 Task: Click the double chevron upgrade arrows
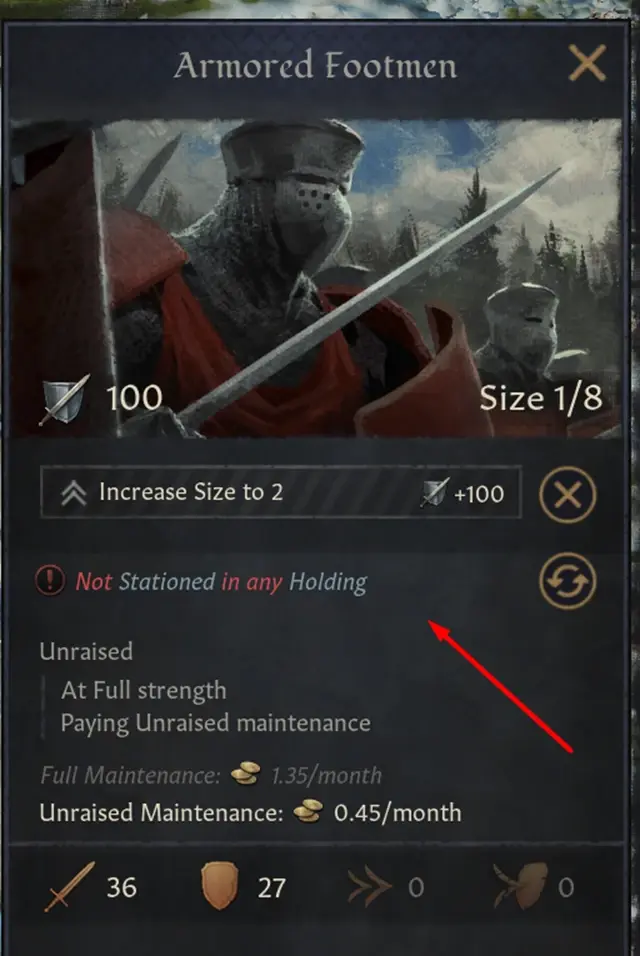[74, 493]
